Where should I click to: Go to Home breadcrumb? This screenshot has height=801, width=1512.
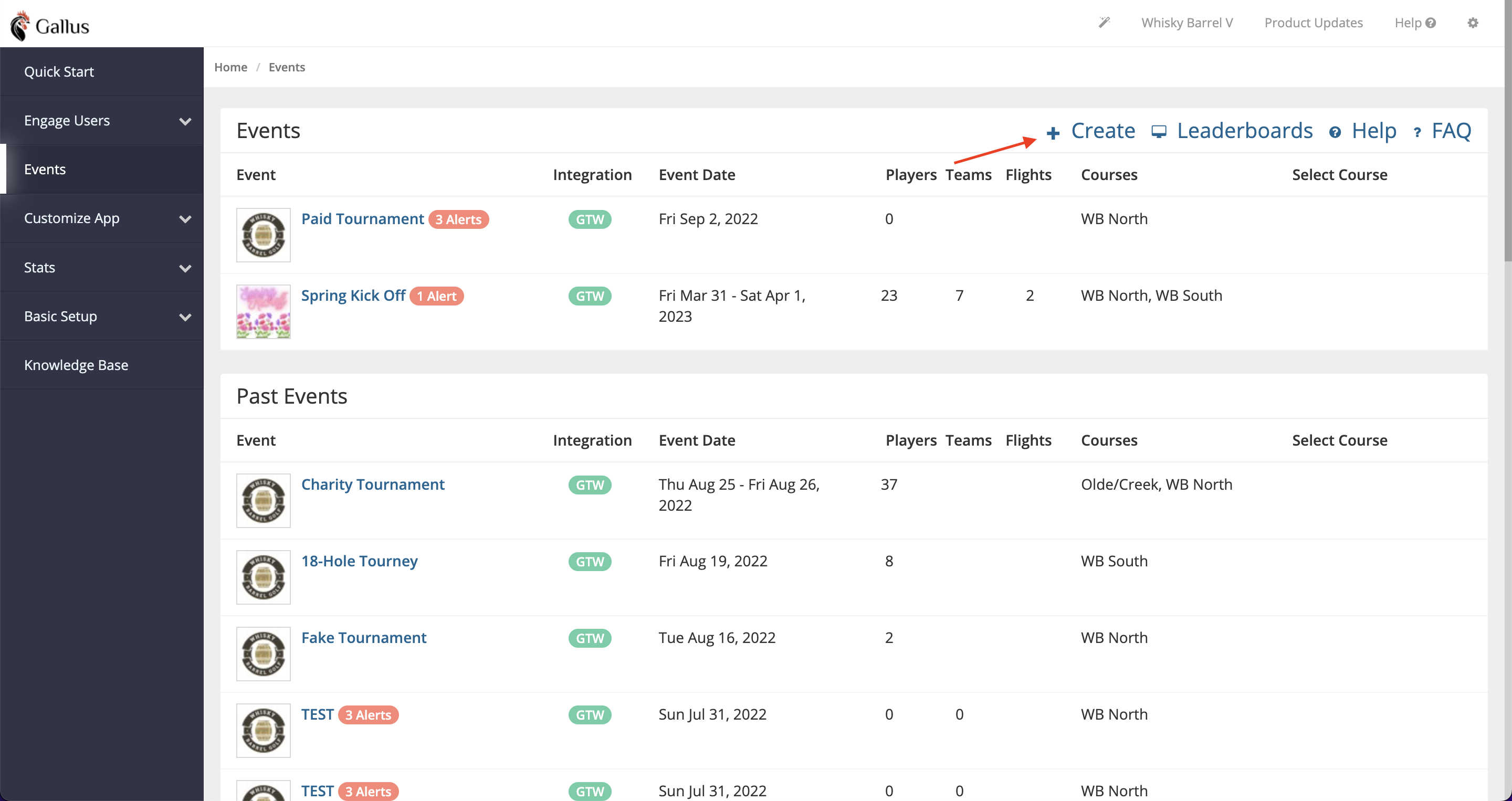(230, 67)
